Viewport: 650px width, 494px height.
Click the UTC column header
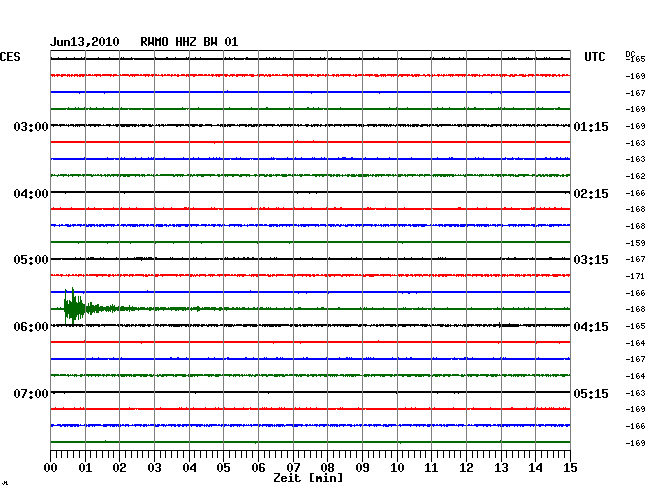(594, 57)
